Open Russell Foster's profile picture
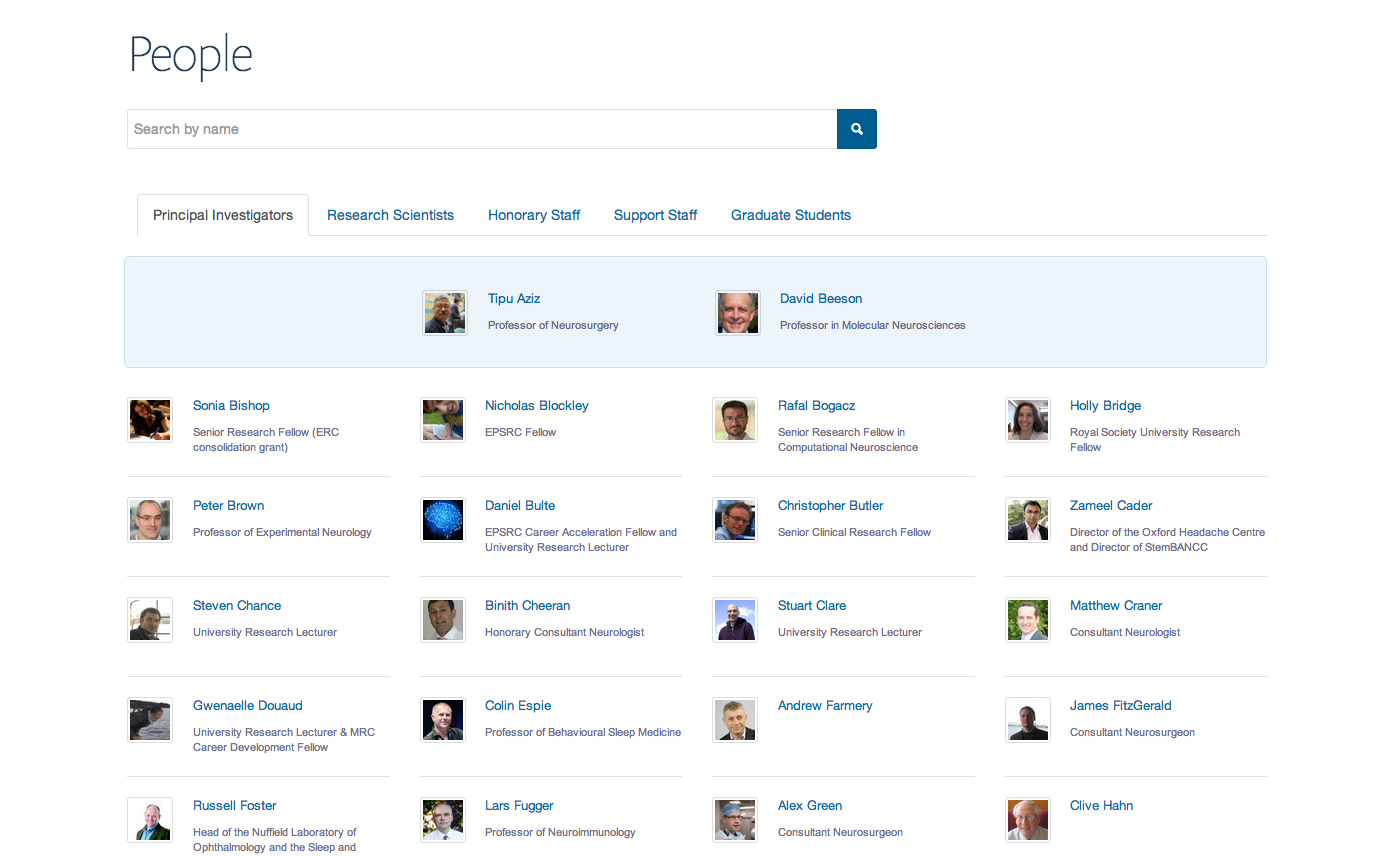1400x856 pixels. pos(150,820)
